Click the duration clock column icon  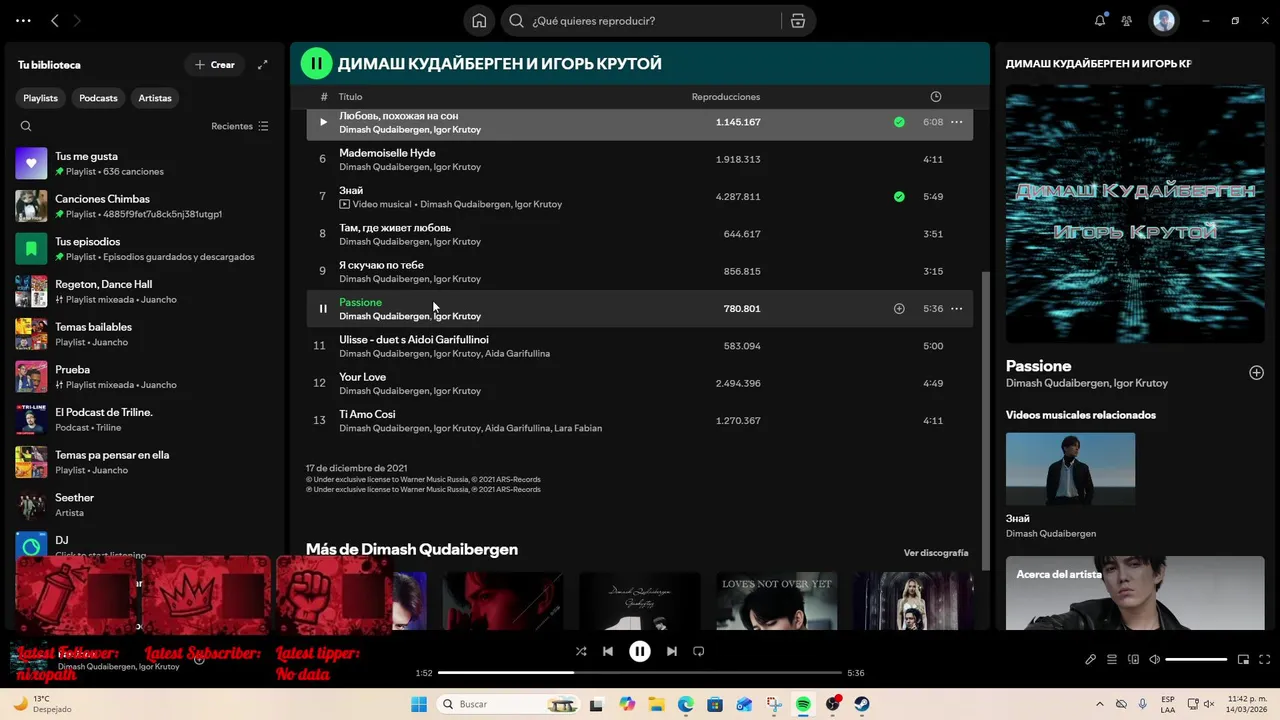pyautogui.click(x=936, y=97)
